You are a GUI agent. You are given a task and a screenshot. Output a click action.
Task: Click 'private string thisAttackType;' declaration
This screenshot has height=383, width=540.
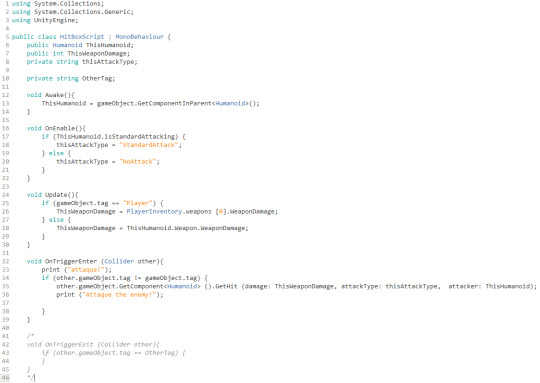point(82,62)
